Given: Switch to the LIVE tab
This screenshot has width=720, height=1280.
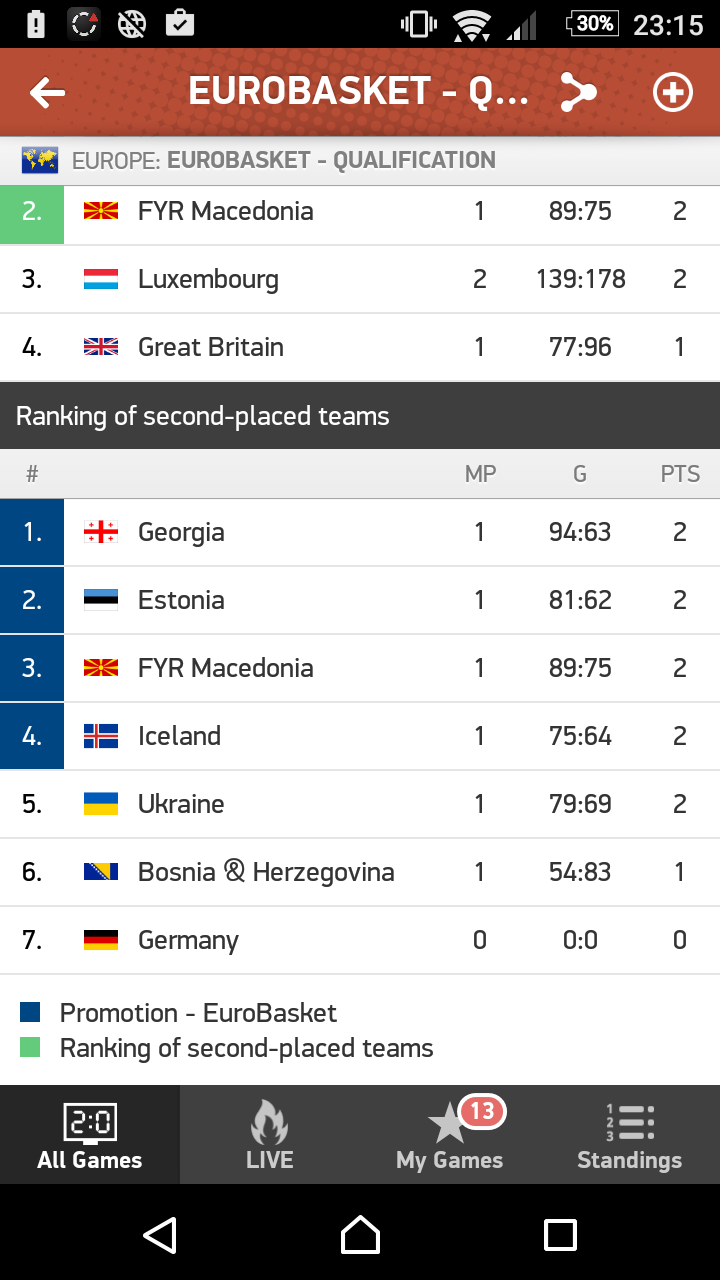Looking at the screenshot, I should [270, 1136].
